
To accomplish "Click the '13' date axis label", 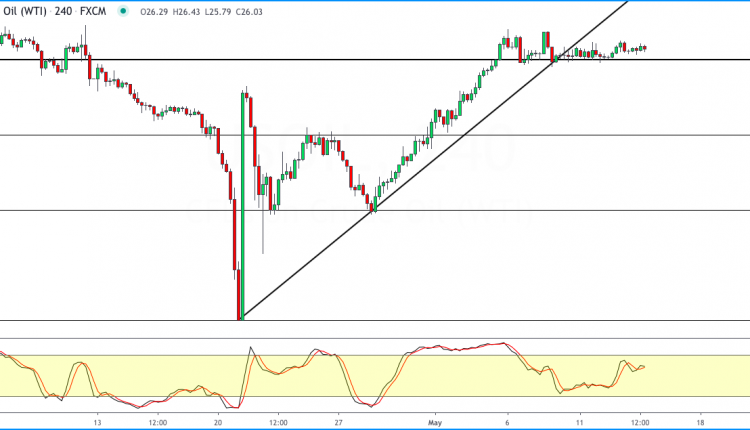I will pos(97,421).
